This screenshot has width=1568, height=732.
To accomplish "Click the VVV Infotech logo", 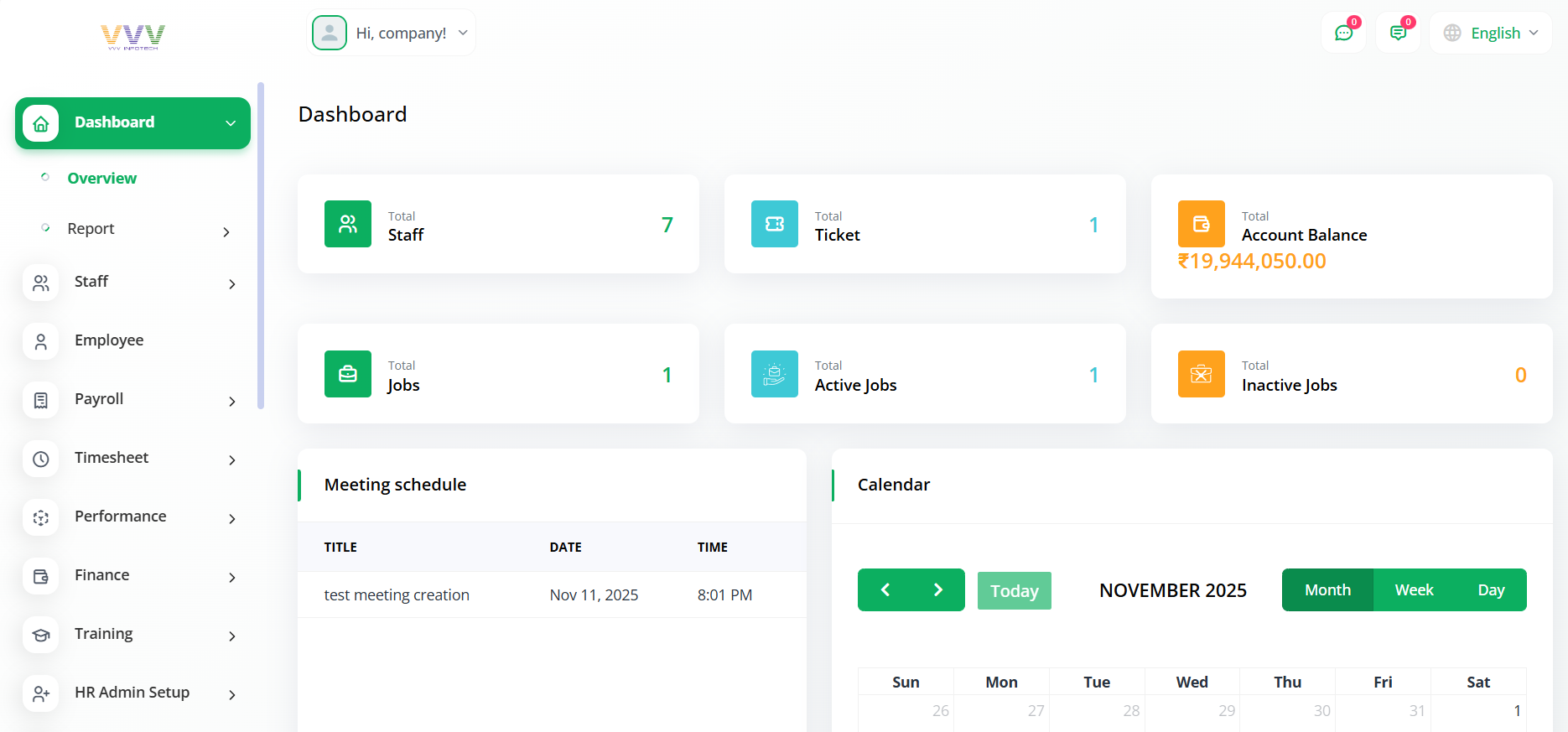I will 132,37.
